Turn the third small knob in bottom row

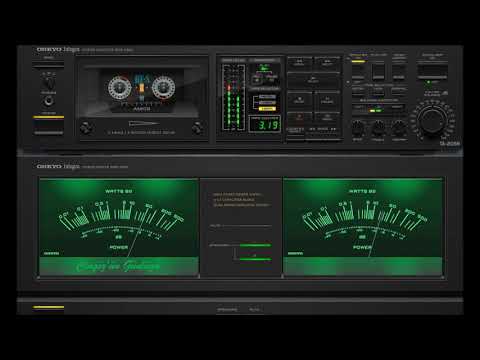click(x=399, y=127)
